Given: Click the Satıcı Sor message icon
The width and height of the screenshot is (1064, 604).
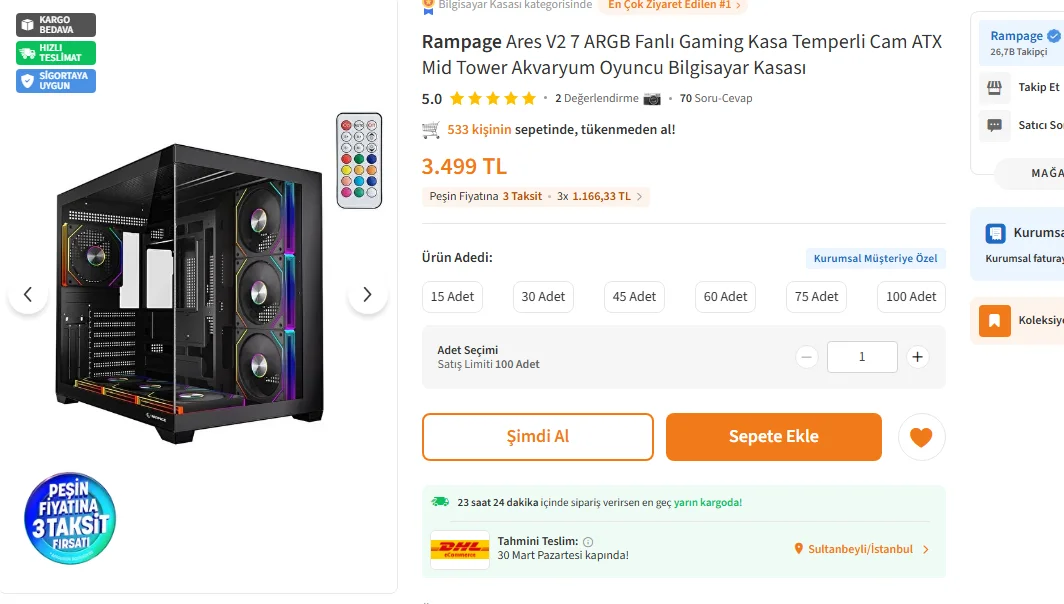Looking at the screenshot, I should tap(994, 125).
